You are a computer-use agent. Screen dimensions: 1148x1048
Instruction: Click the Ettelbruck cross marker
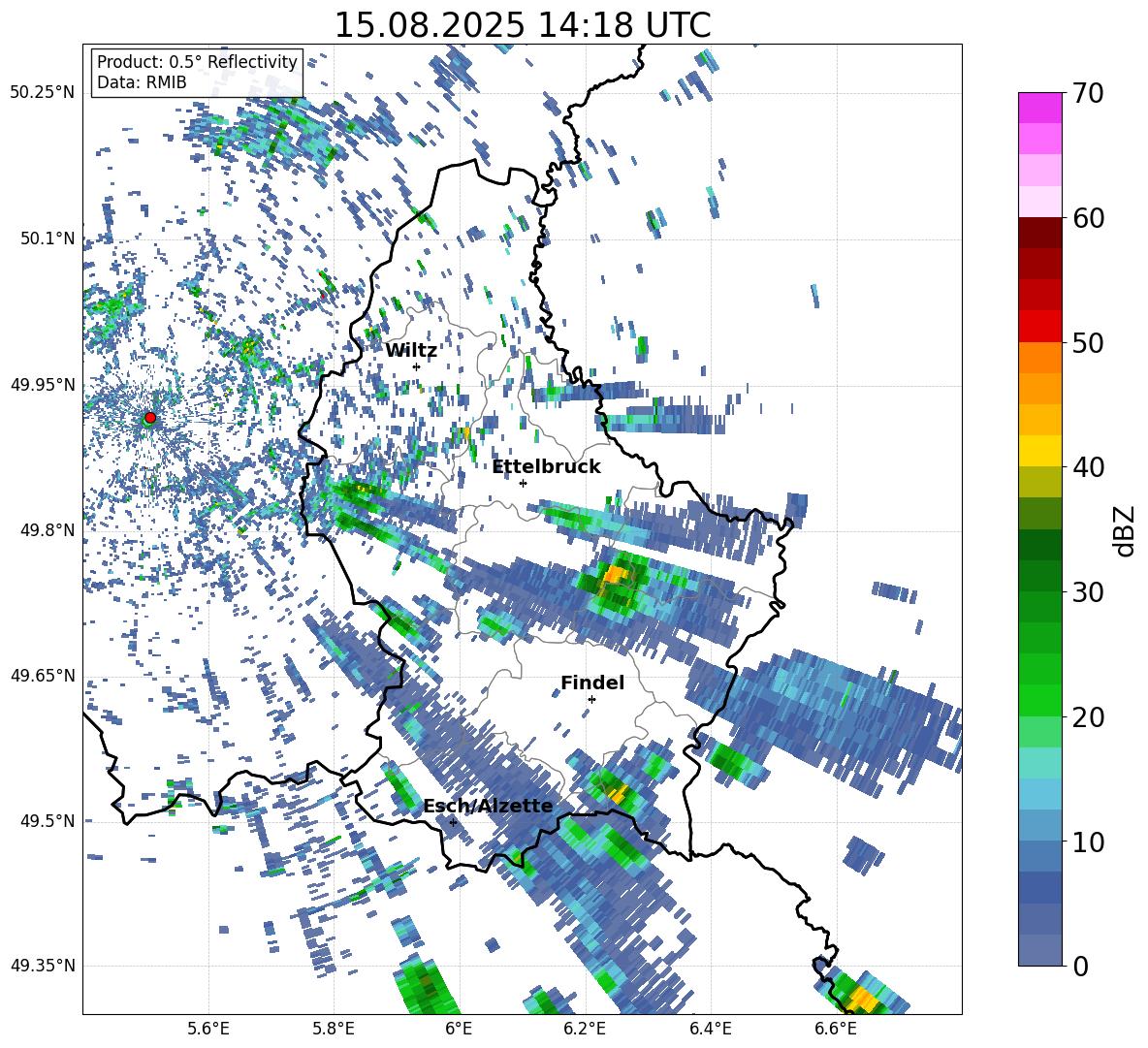pyautogui.click(x=523, y=483)
